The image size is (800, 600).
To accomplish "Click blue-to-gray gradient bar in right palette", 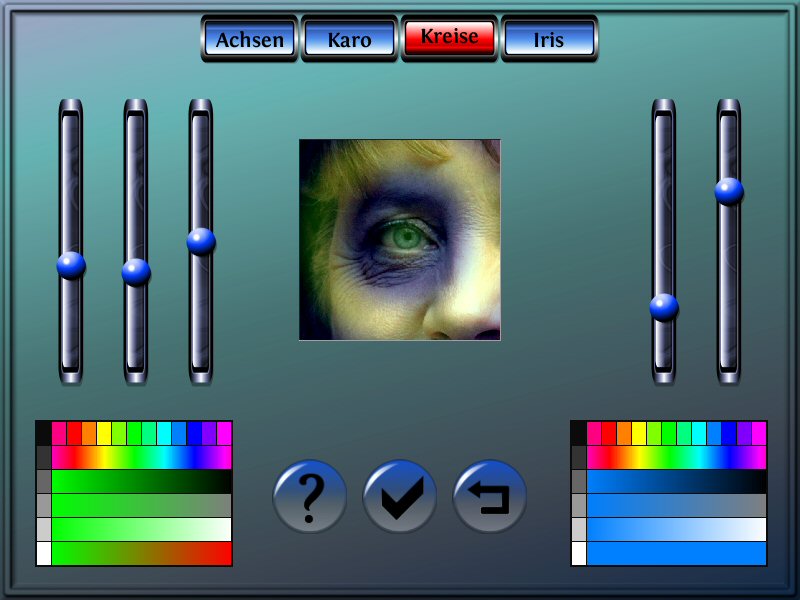I will [677, 506].
